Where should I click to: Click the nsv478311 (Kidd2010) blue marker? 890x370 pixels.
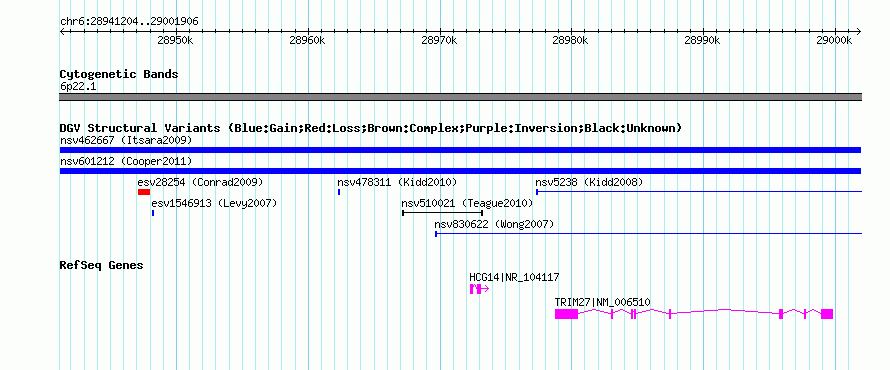click(x=339, y=192)
